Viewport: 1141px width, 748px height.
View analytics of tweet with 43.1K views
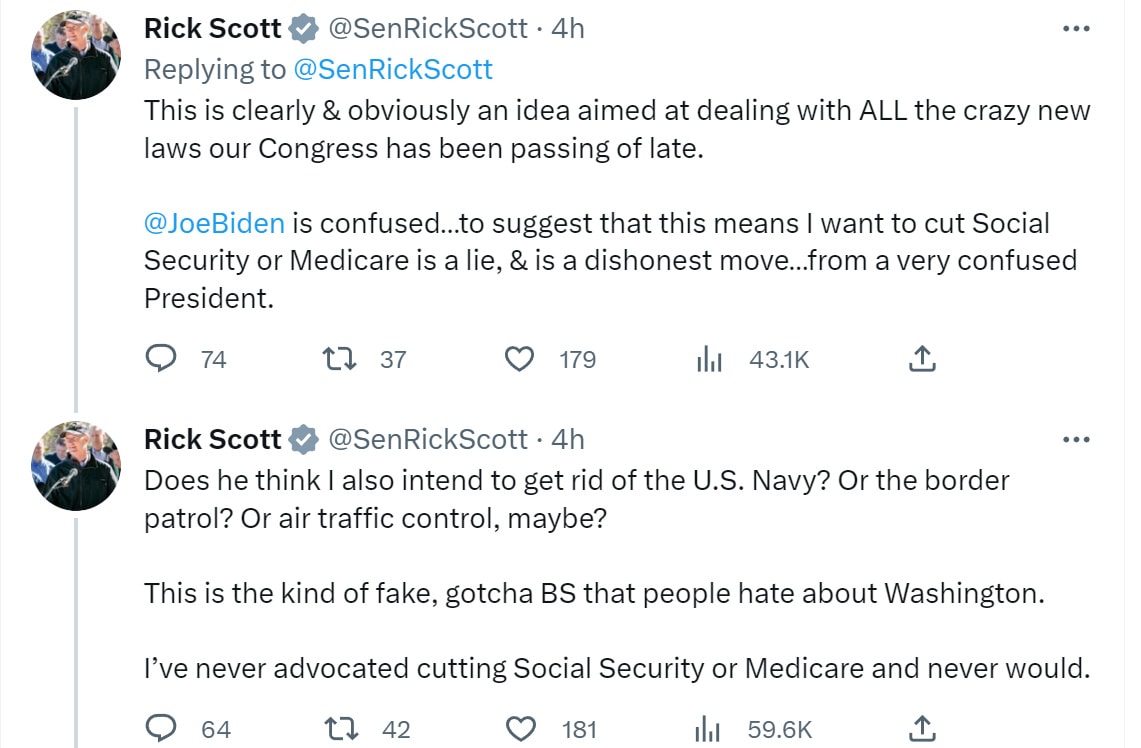tap(709, 359)
